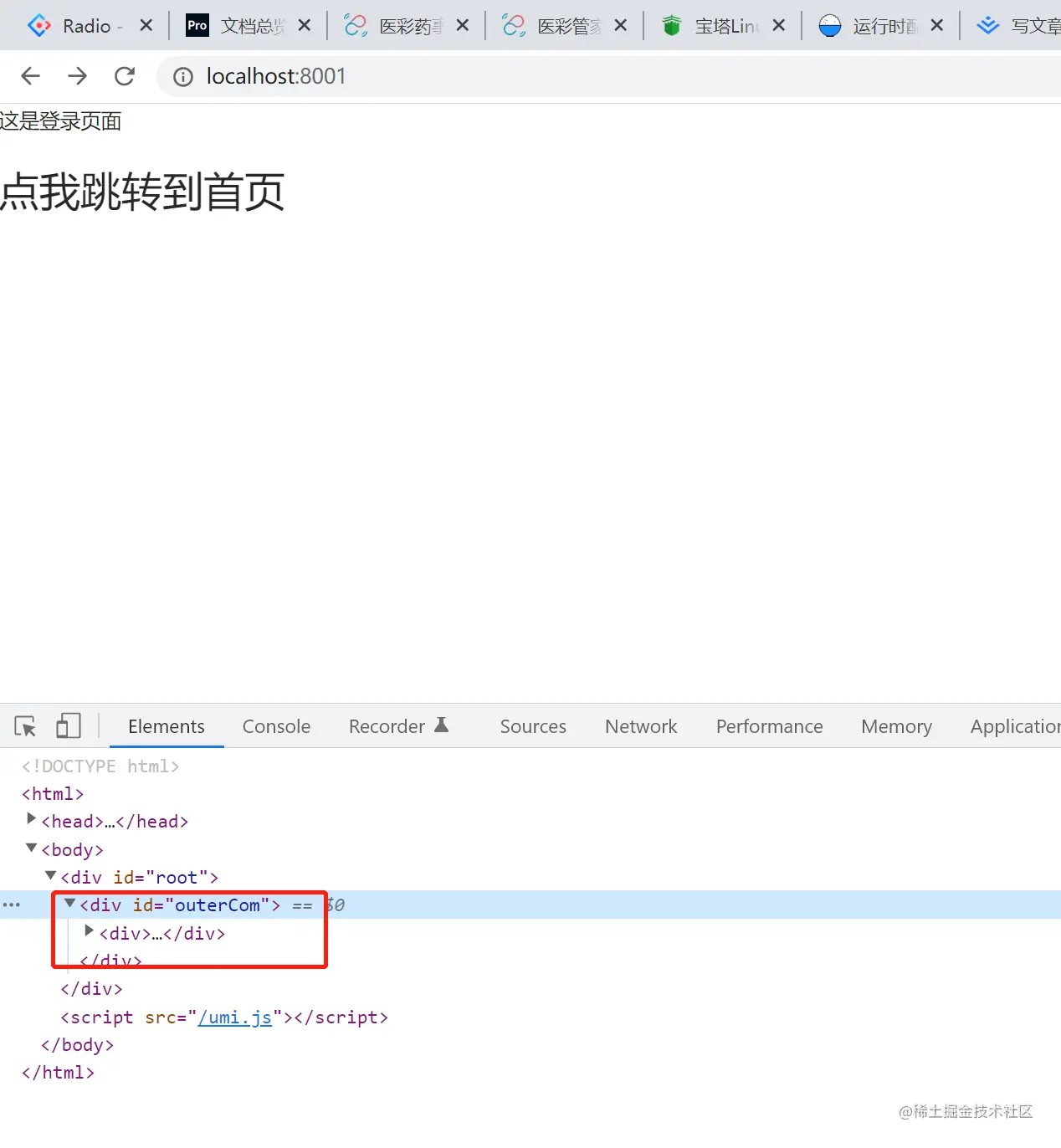Select the script src row
Viewport: 1061px width, 1148px height.
coord(224,1017)
